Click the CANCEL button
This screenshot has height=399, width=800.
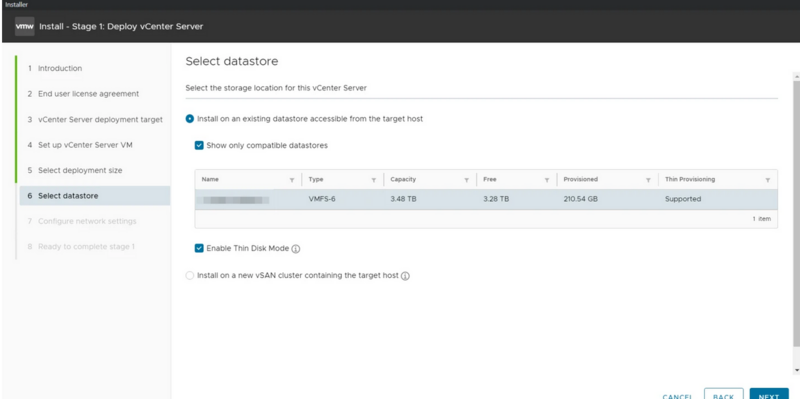[677, 395]
